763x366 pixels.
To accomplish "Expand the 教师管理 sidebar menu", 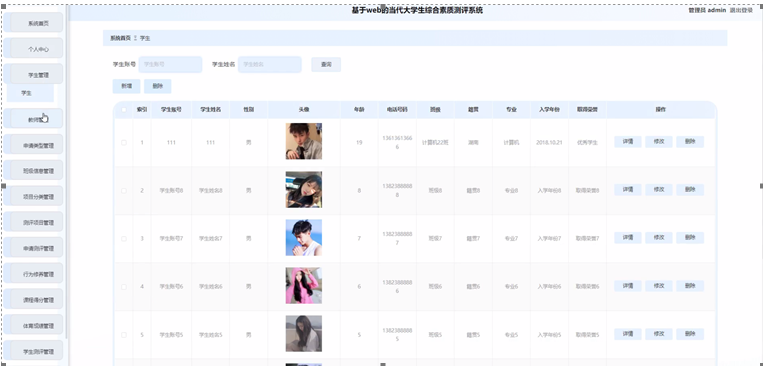I will tap(34, 119).
